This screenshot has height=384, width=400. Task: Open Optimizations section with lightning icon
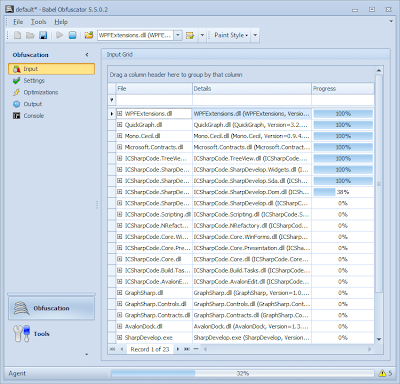point(51,92)
